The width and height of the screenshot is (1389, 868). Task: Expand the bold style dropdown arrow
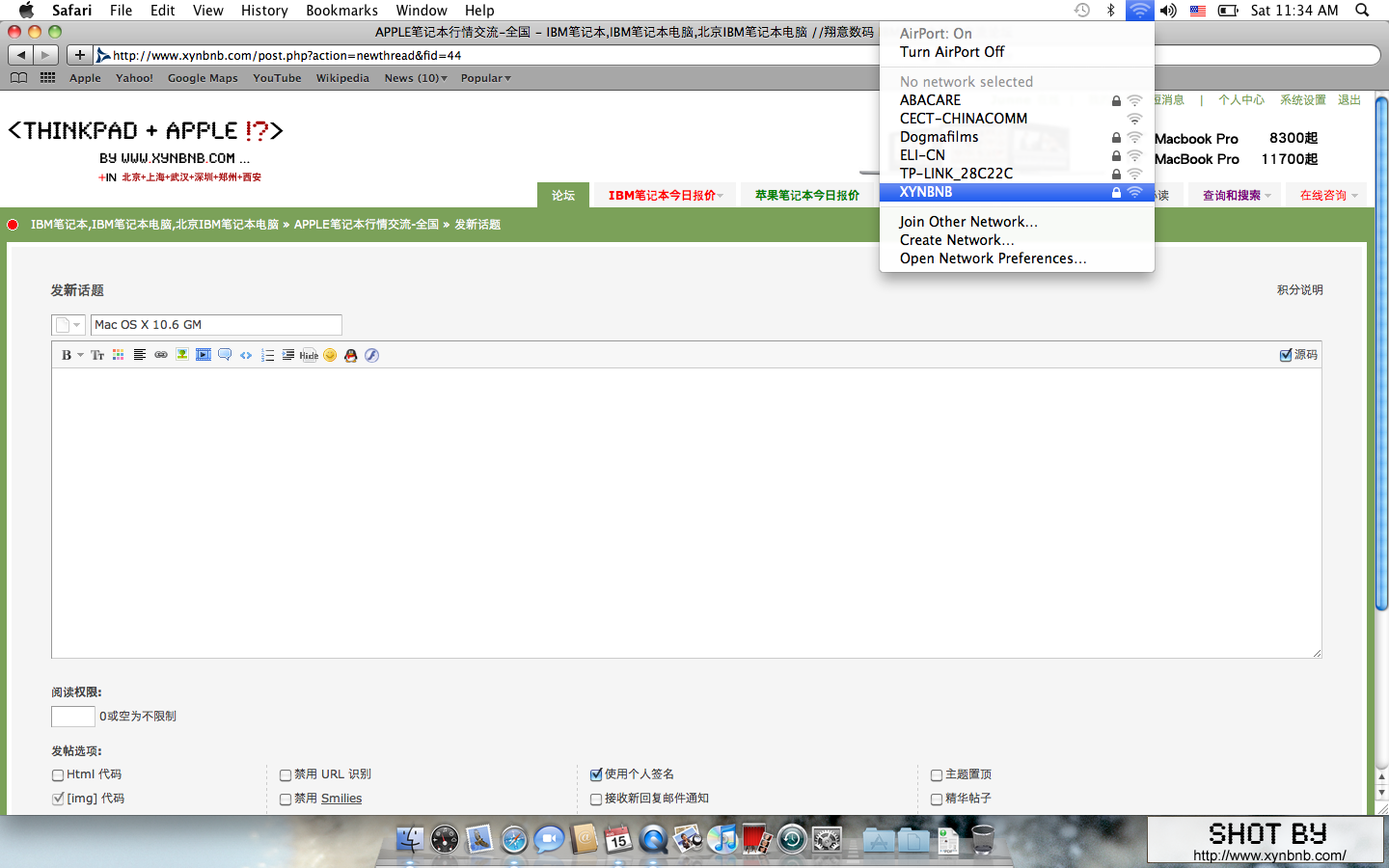click(x=80, y=355)
